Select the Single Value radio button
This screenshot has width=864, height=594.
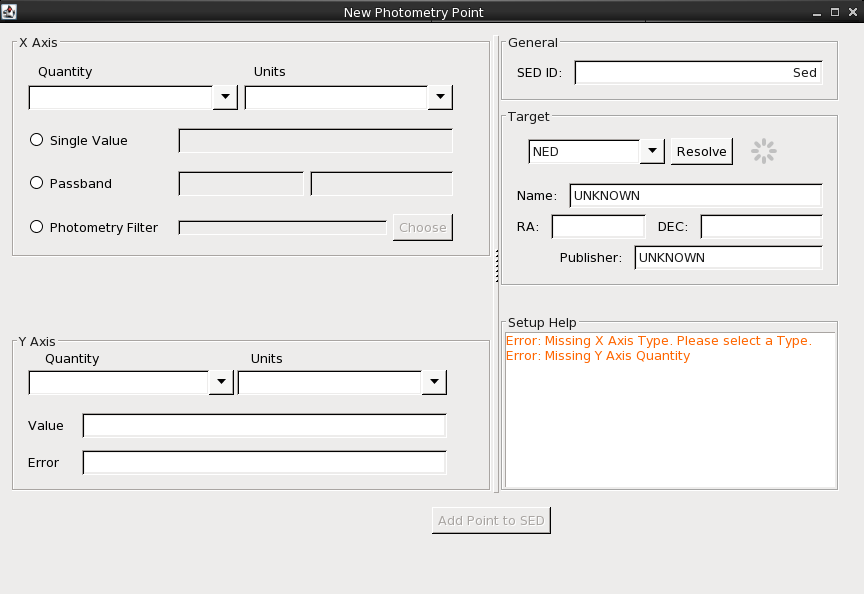[x=36, y=140]
